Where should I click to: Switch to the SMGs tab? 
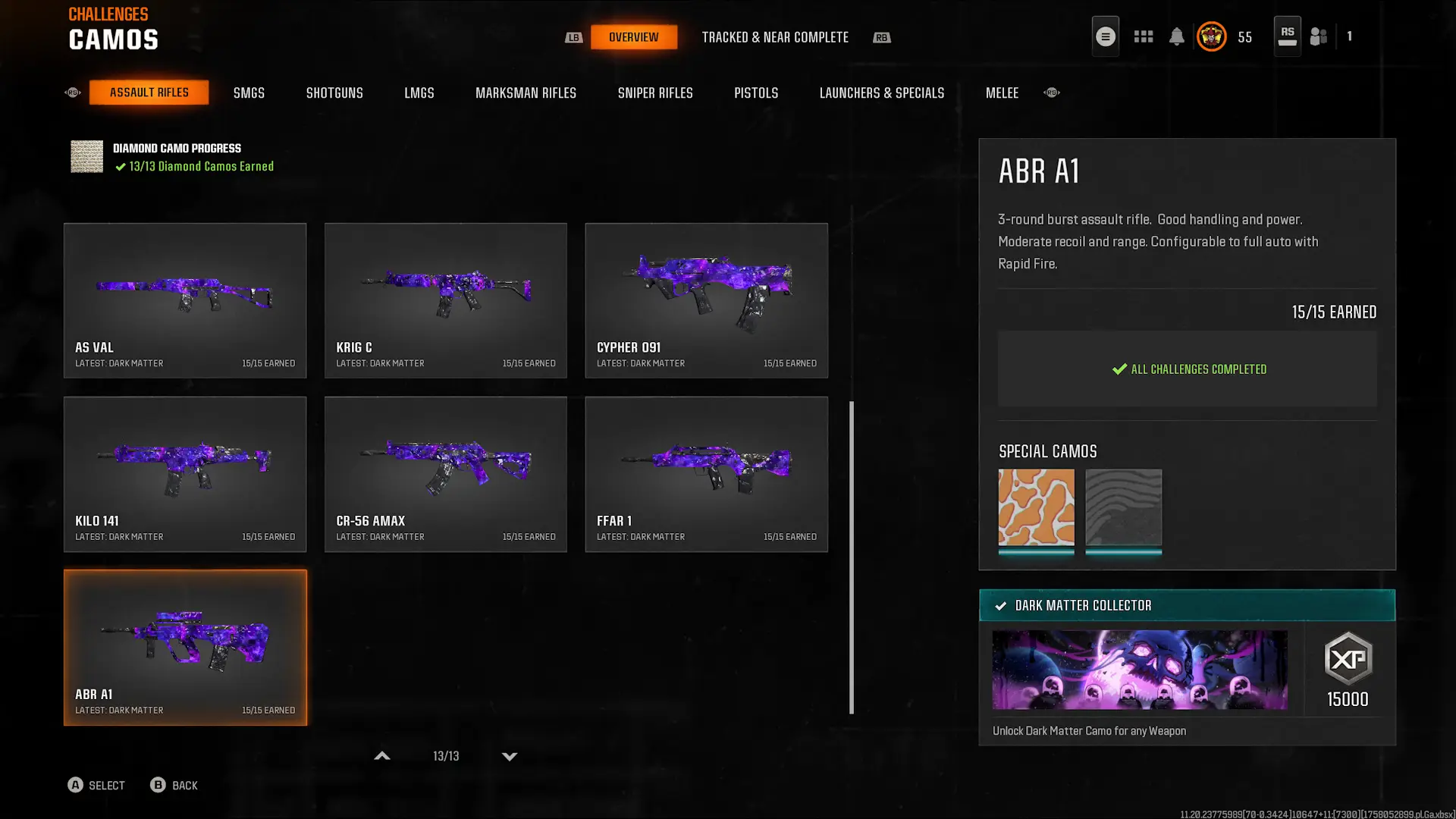tap(249, 93)
